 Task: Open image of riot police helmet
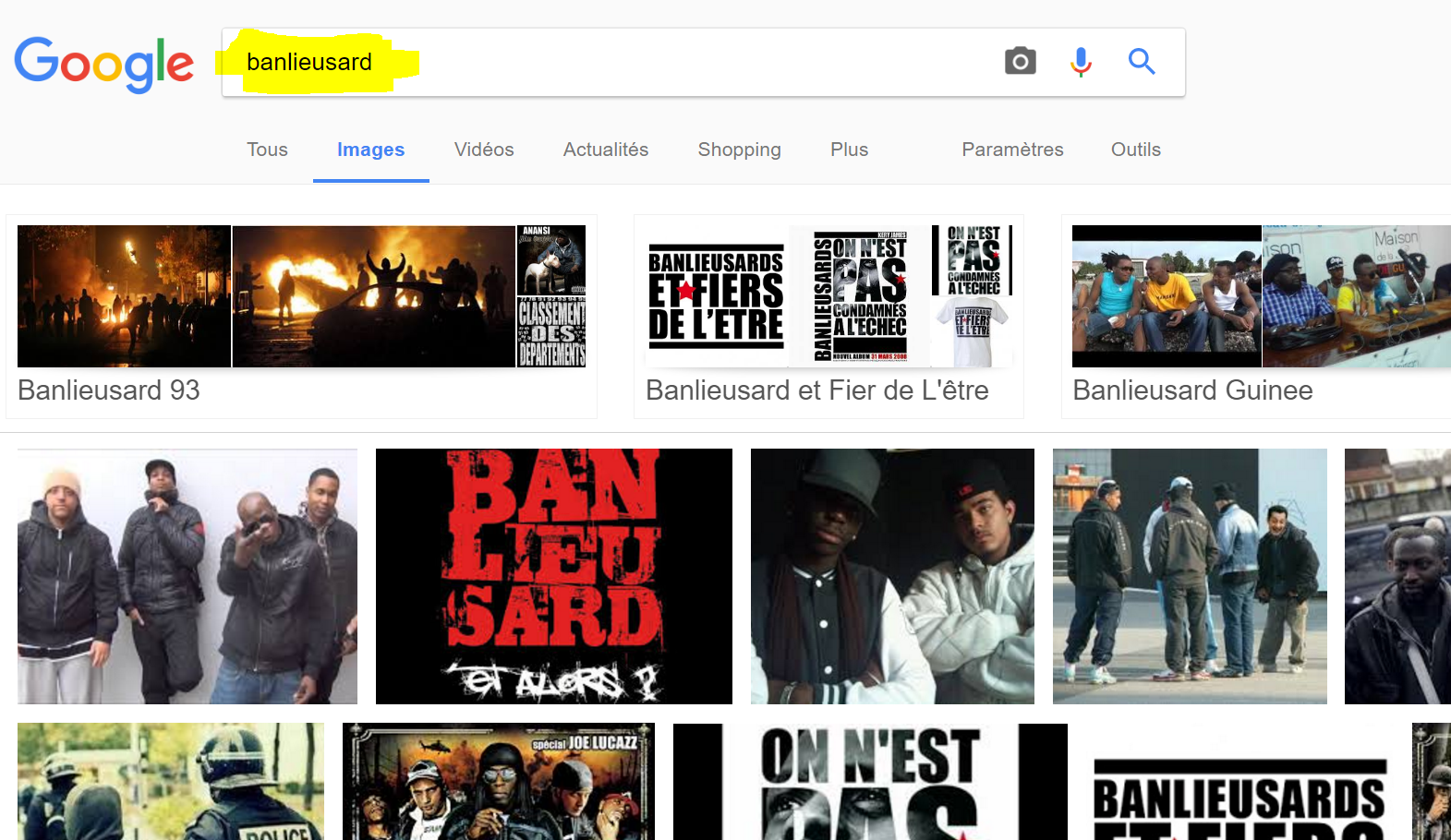point(171,782)
